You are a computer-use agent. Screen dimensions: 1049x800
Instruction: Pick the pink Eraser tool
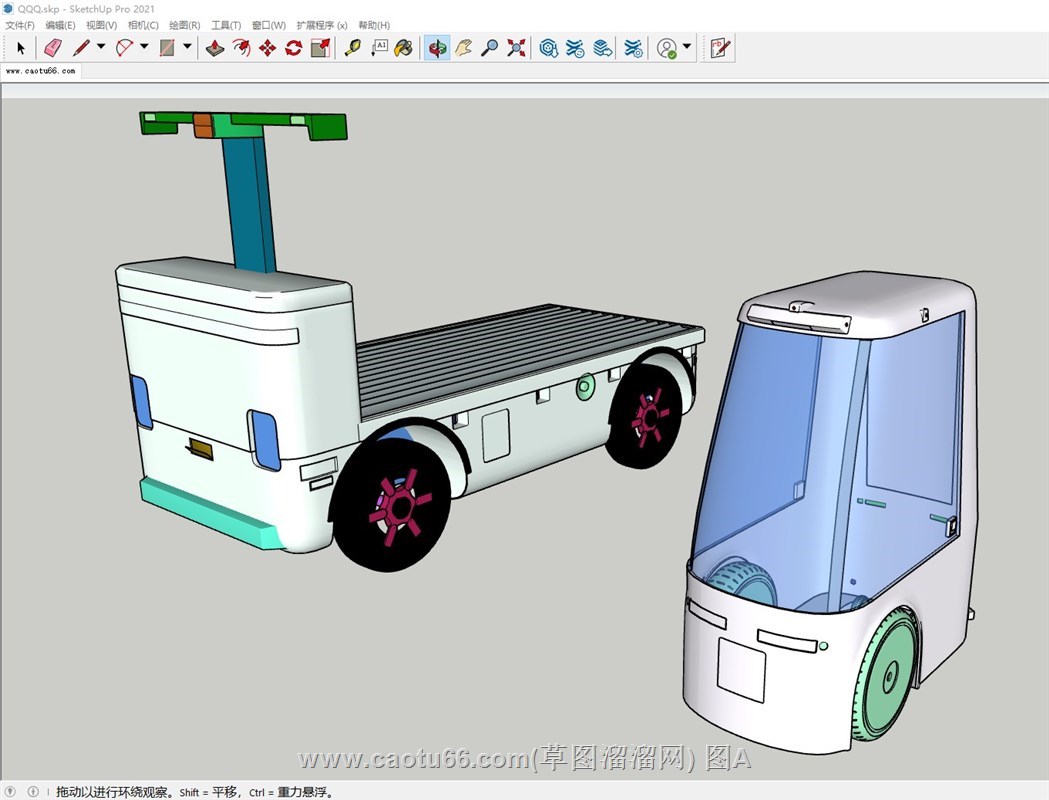53,47
